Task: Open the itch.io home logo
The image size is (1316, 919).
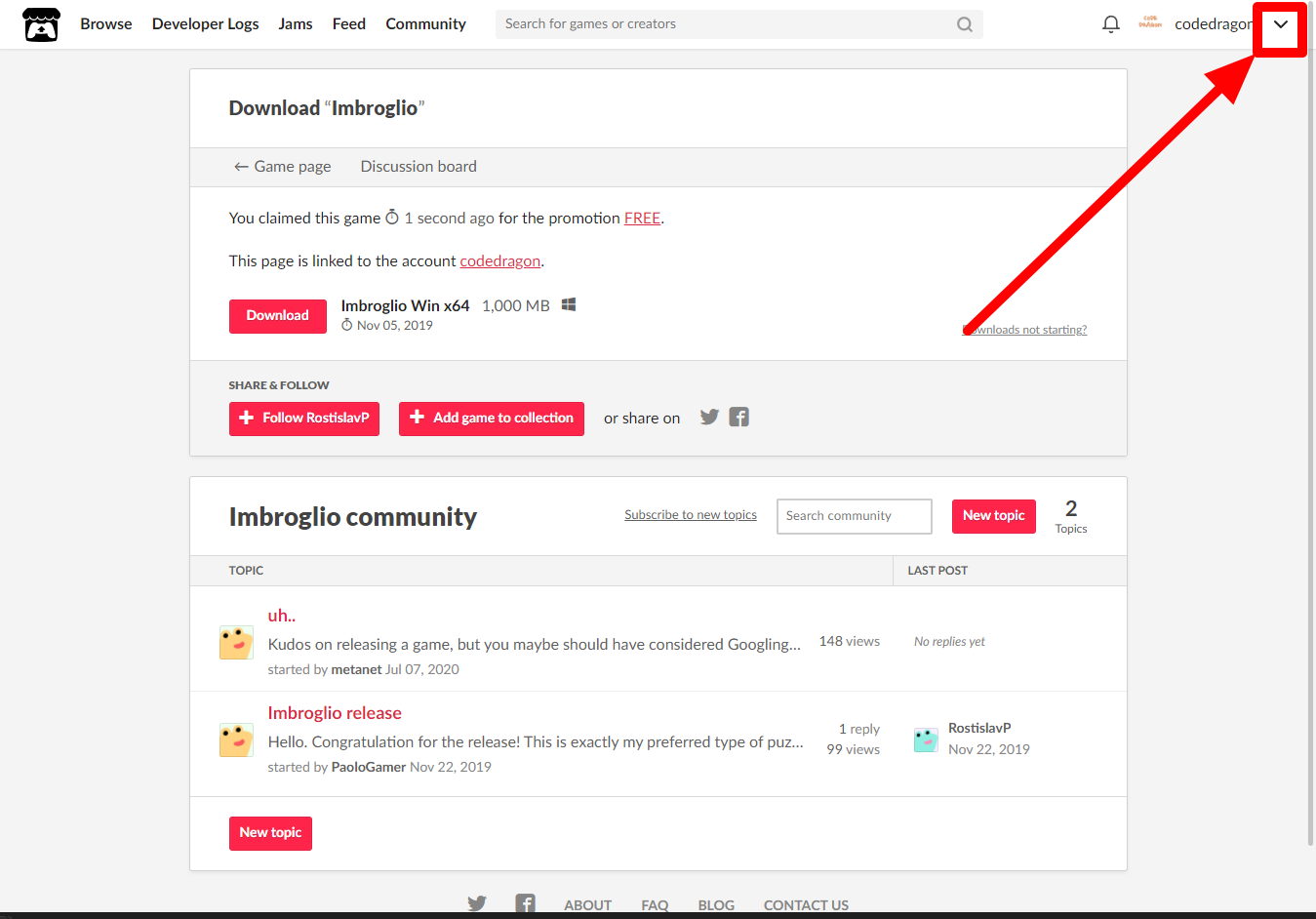Action: [41, 24]
